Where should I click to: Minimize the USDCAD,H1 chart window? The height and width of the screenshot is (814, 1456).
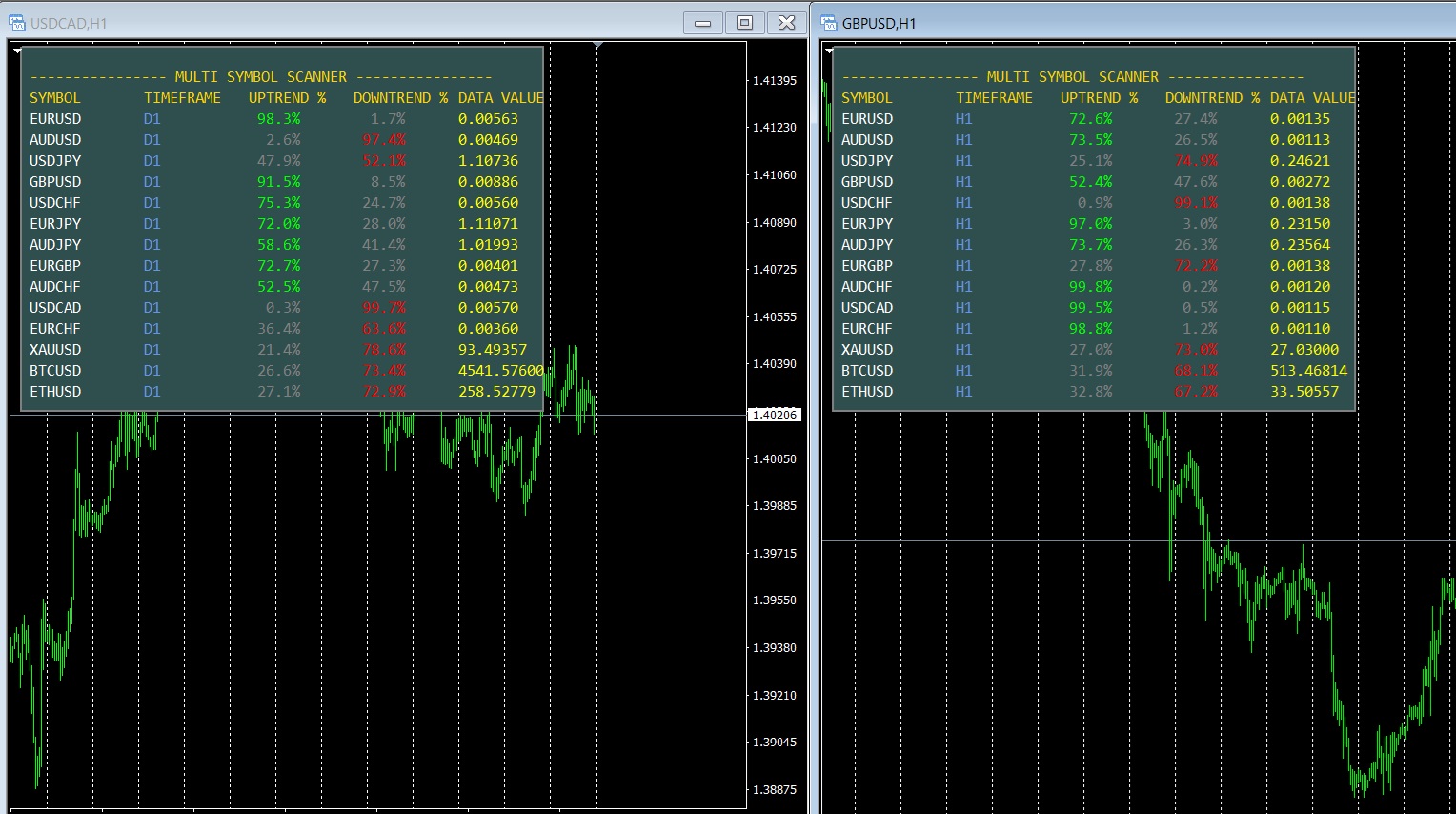click(x=703, y=23)
